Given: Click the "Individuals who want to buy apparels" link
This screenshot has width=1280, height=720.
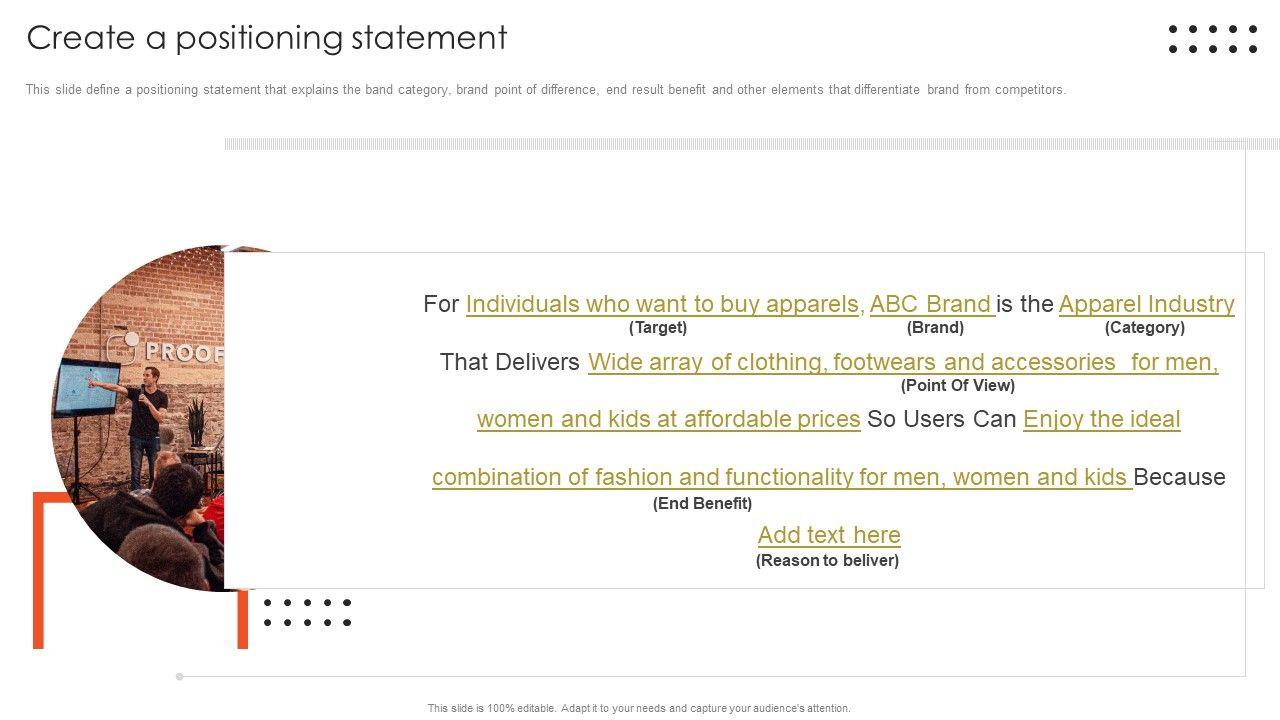Looking at the screenshot, I should point(662,304).
